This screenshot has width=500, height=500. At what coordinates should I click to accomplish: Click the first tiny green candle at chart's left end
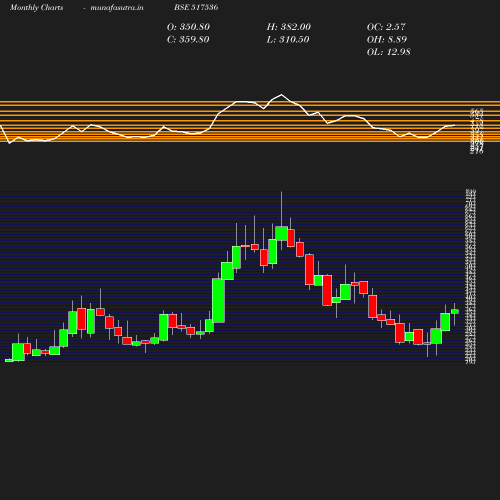[9, 360]
